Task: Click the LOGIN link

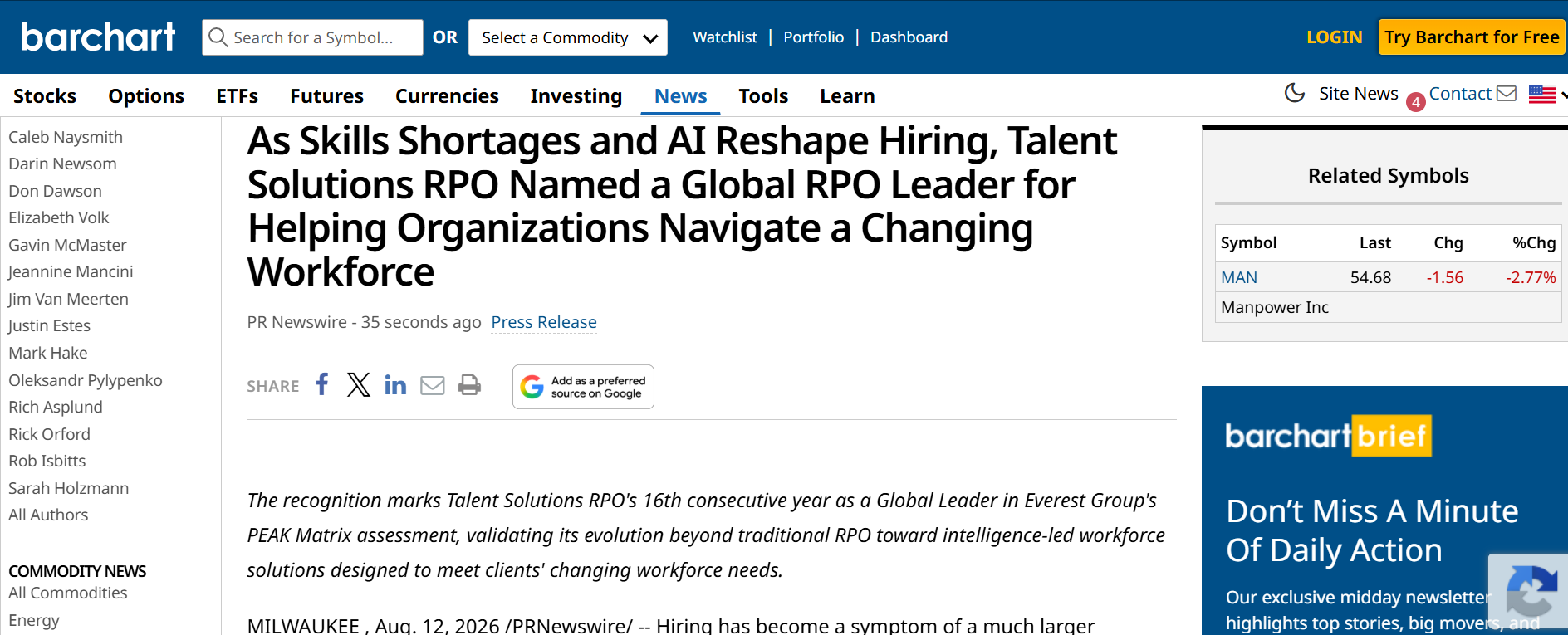Action: point(1335,37)
